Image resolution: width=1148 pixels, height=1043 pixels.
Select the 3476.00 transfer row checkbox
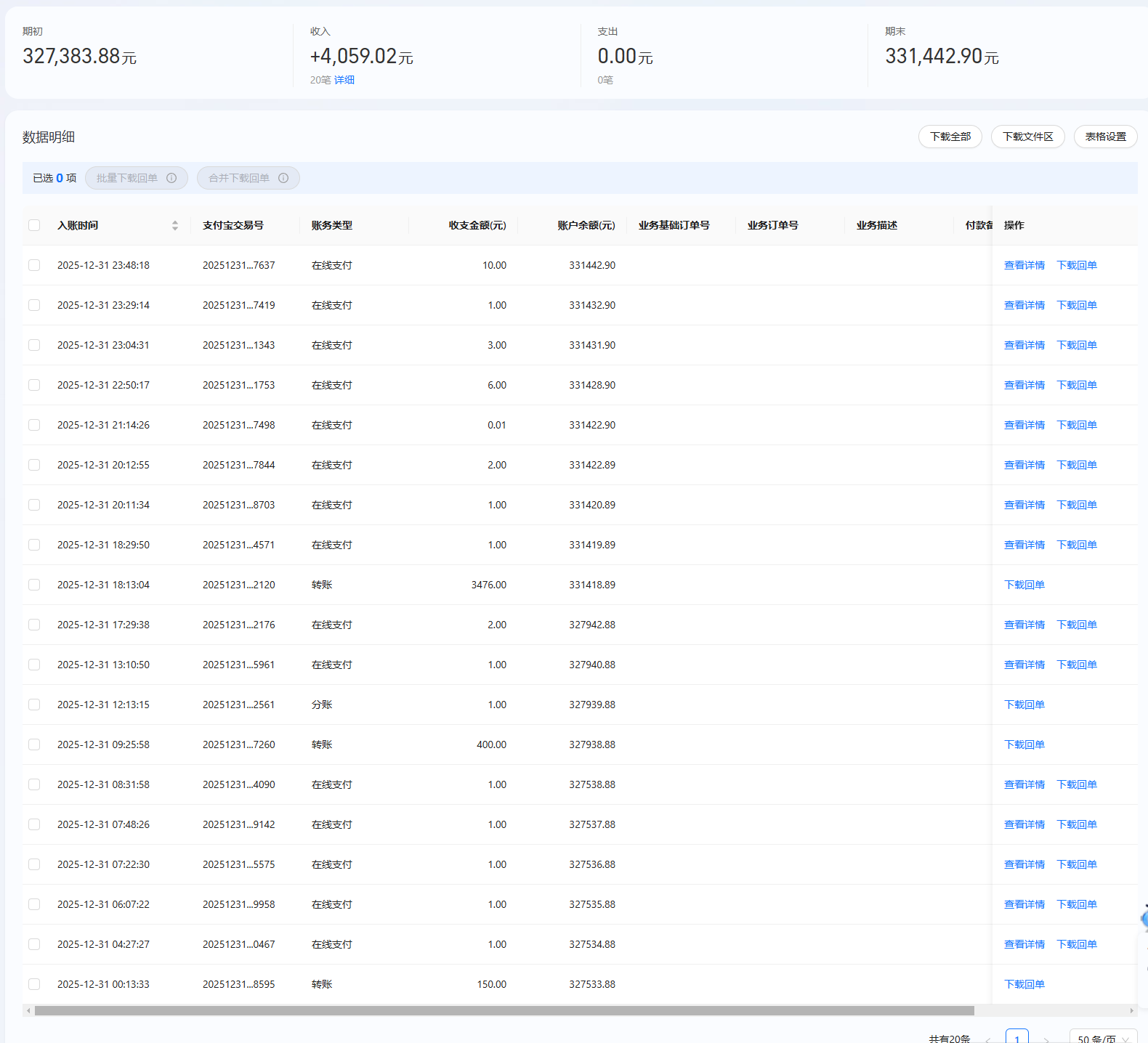coord(34,585)
